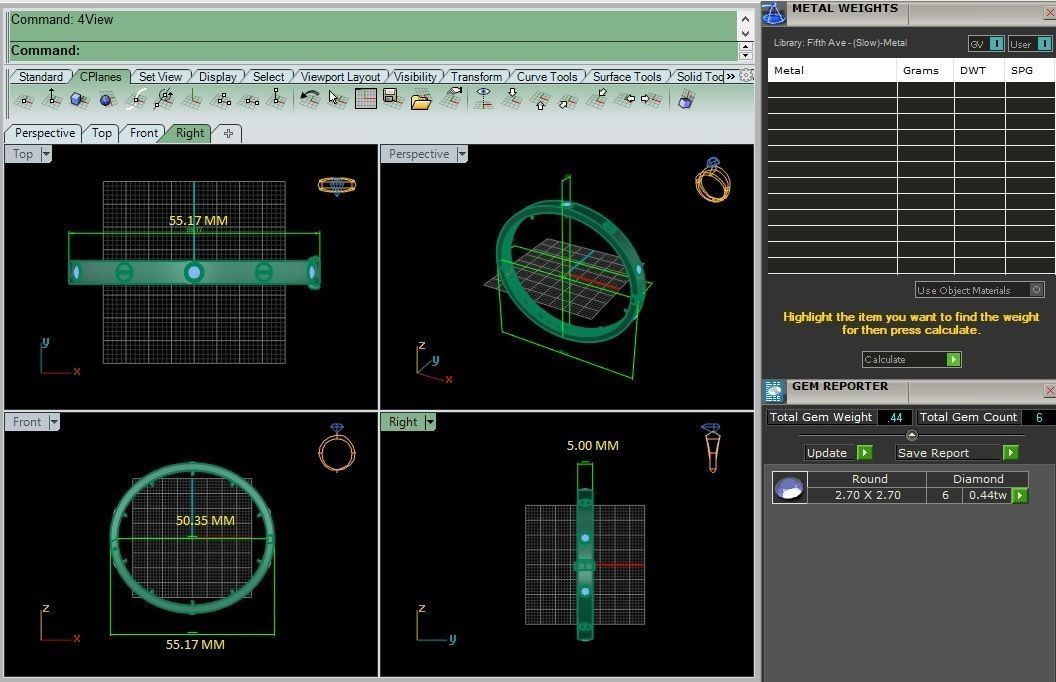Image resolution: width=1056 pixels, height=682 pixels.
Task: Open the CPlane folder icon
Action: click(421, 101)
